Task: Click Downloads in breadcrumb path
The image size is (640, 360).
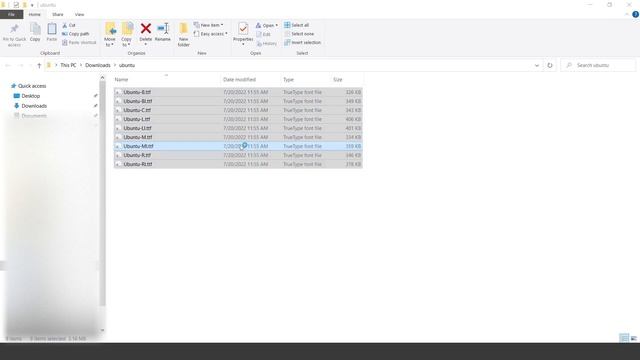Action: click(x=98, y=65)
